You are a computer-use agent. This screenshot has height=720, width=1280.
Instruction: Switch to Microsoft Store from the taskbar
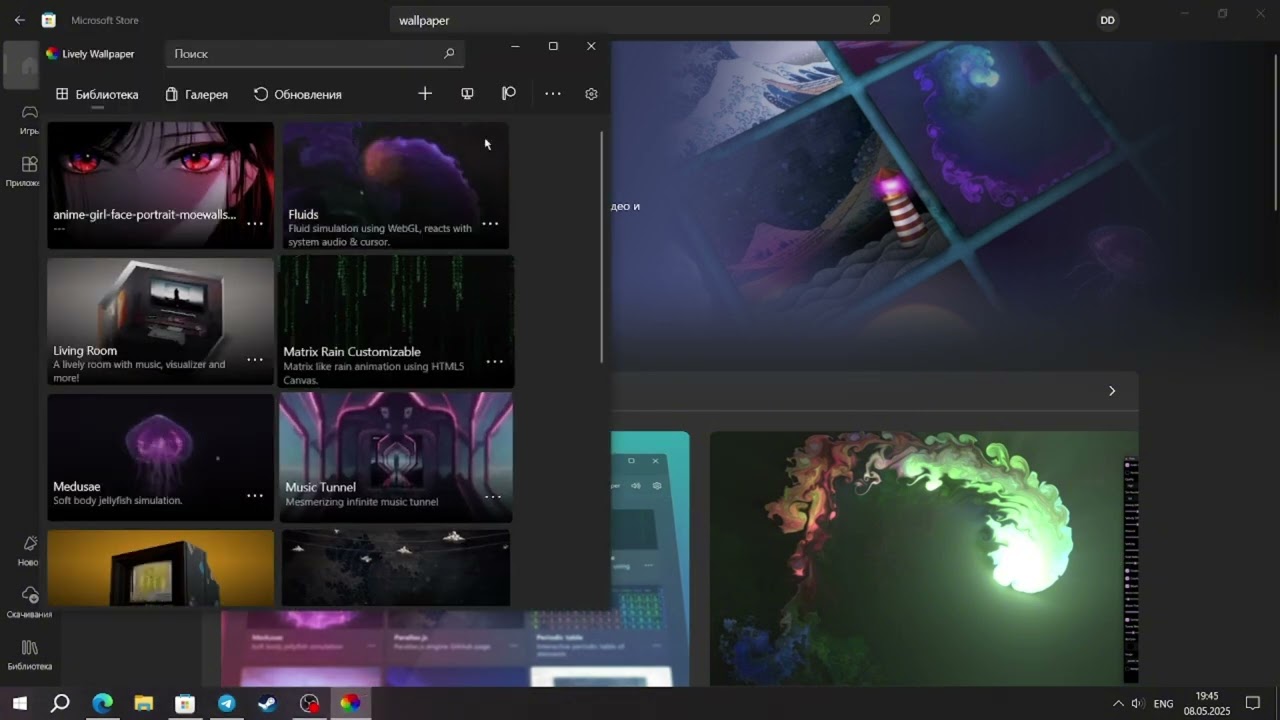[185, 703]
